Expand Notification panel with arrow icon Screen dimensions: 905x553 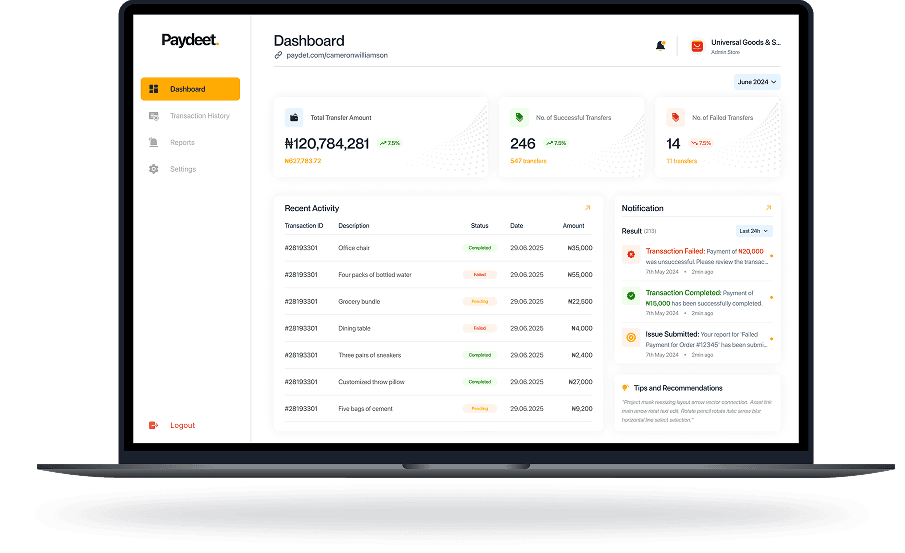(x=768, y=208)
